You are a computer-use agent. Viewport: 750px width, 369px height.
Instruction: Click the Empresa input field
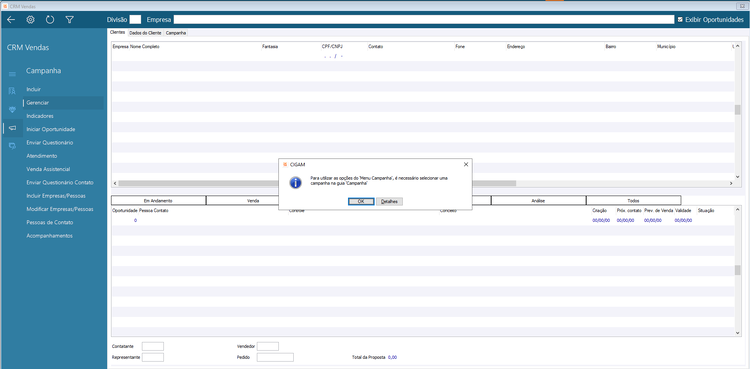tap(423, 20)
